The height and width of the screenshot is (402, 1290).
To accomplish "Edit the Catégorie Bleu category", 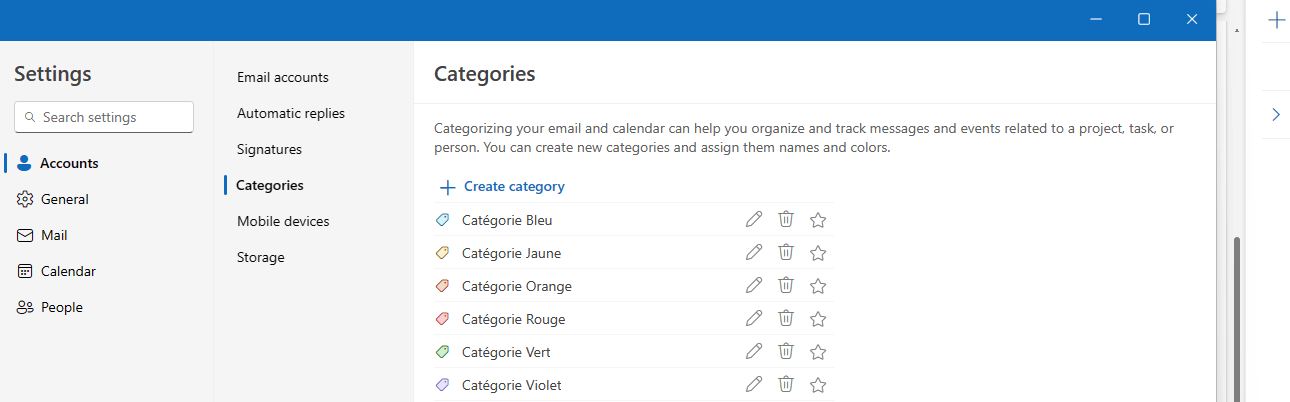I will [x=754, y=220].
